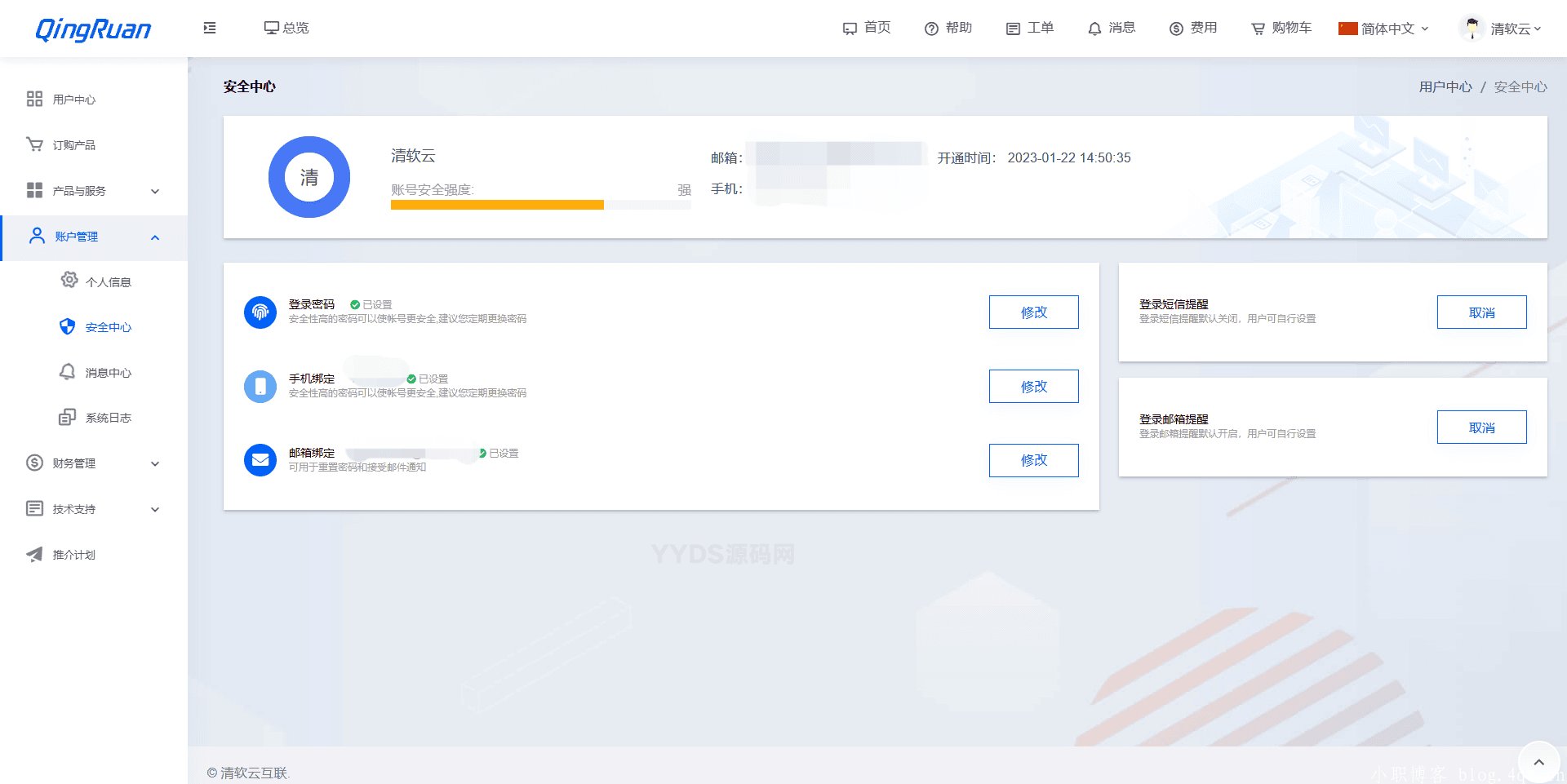Click the 邮箱绑定 envelope icon
This screenshot has width=1567, height=784.
[x=260, y=460]
